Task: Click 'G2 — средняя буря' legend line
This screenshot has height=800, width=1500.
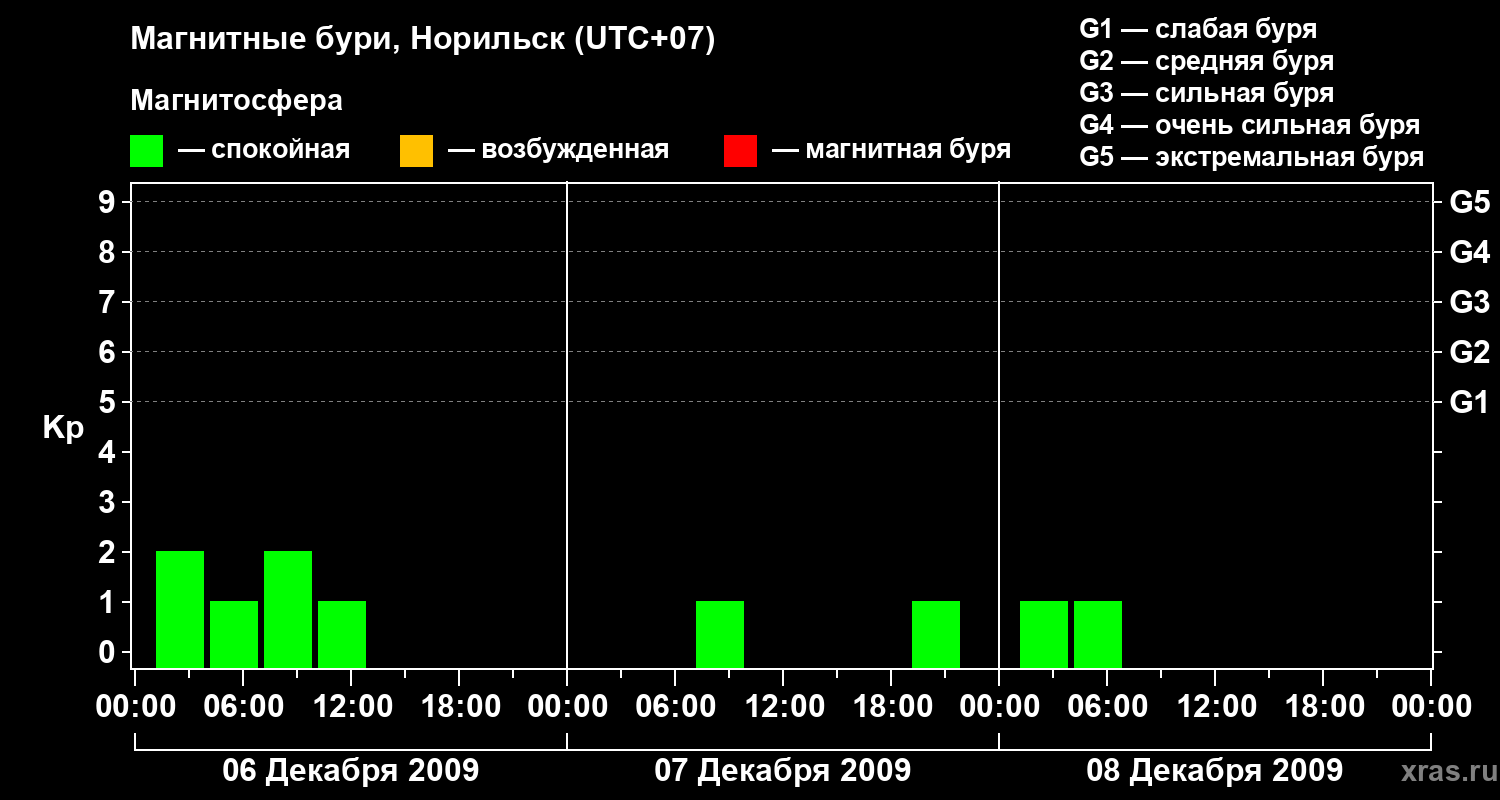Action: (x=1206, y=61)
